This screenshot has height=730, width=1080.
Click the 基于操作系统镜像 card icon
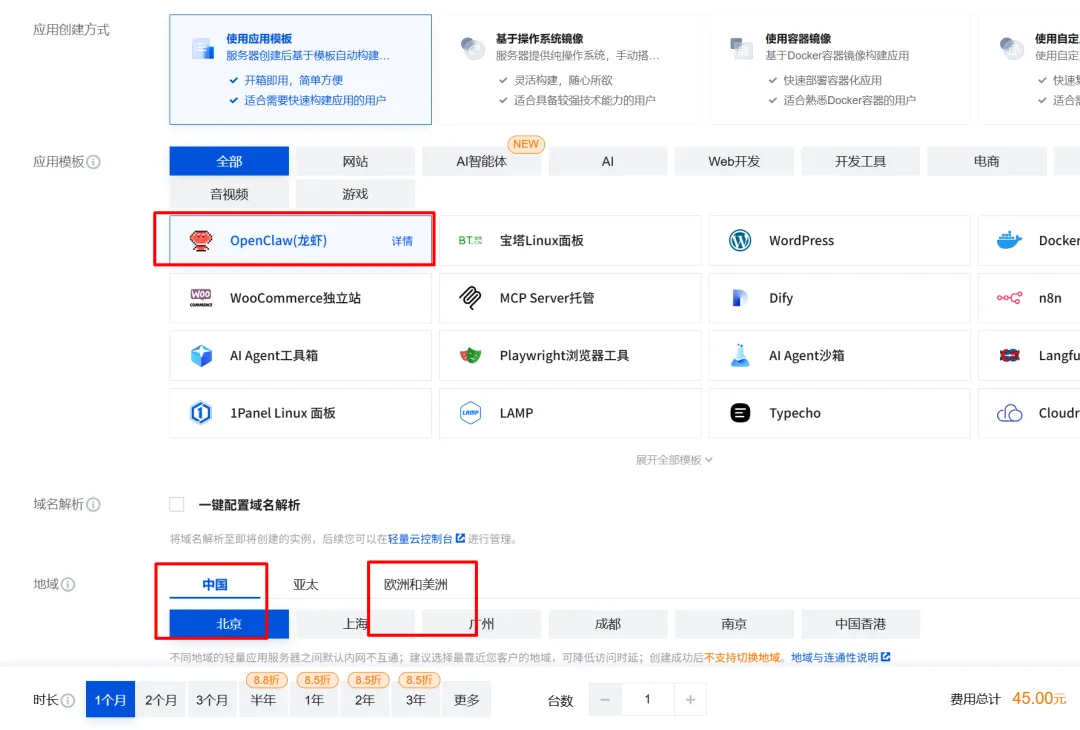point(472,48)
